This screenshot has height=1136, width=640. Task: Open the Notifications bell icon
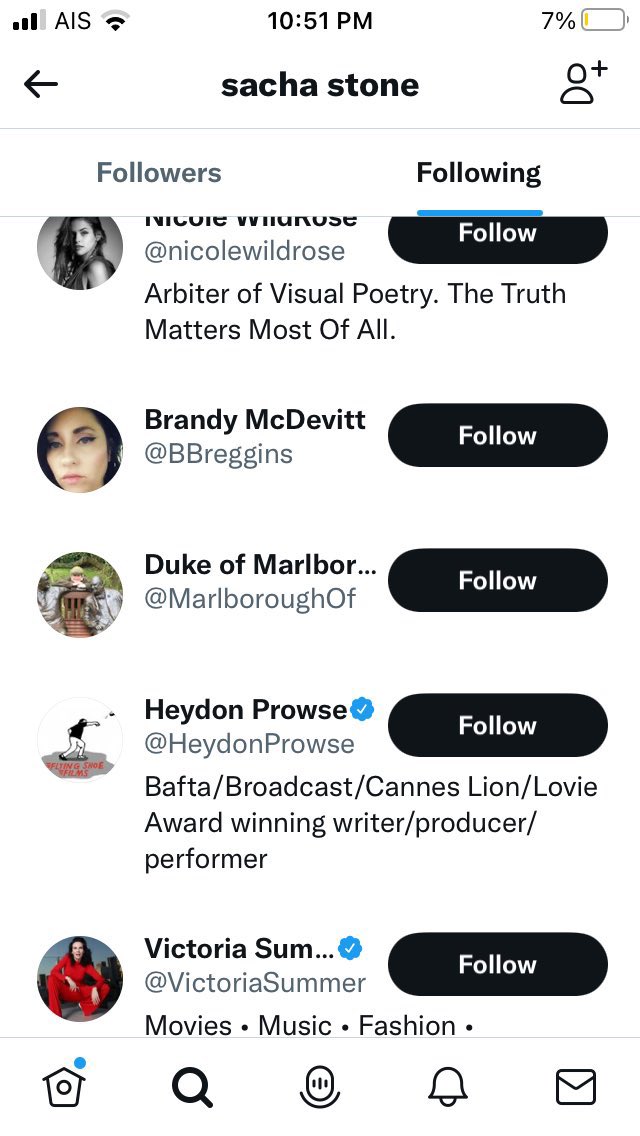click(x=447, y=1086)
